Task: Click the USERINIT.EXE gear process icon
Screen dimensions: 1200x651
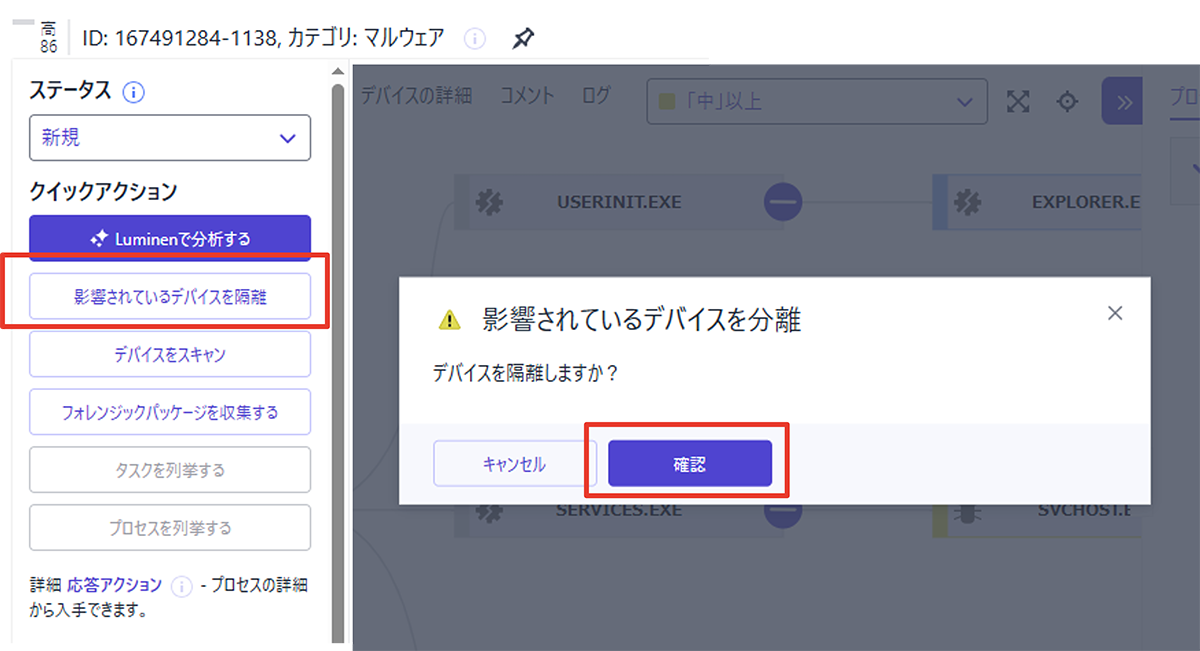Action: coord(489,202)
